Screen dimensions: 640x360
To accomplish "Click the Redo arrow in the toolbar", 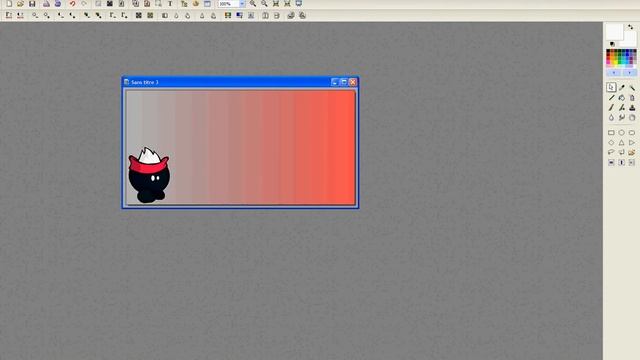I will 84,4.
